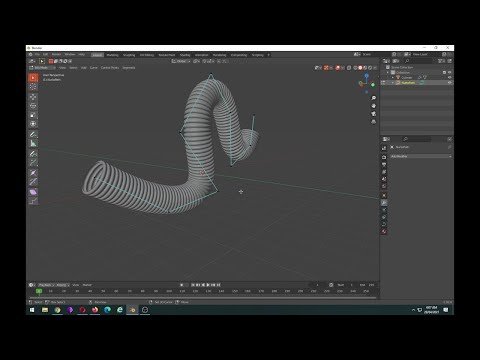Click the viewport pan hand icon
Viewport: 480px width, 360px height.
[x=374, y=106]
